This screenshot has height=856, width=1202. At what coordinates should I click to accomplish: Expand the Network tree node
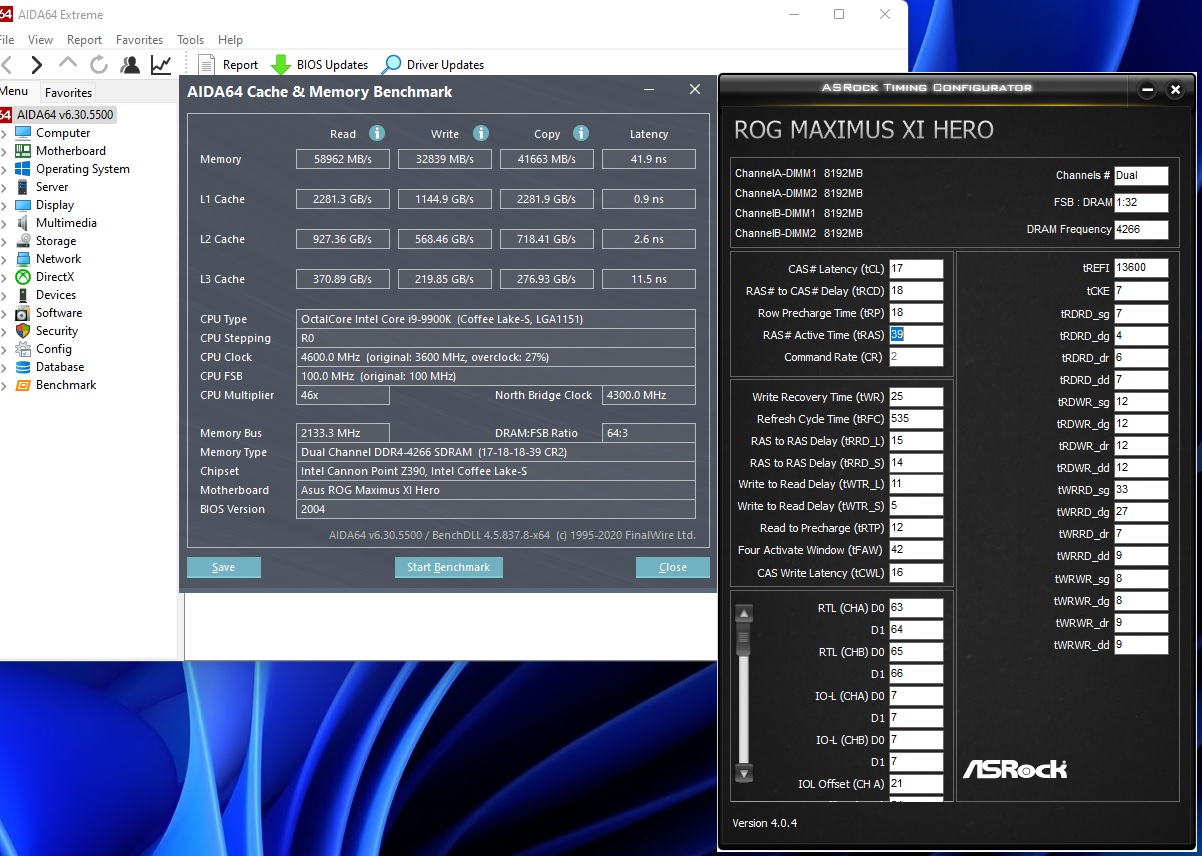click(x=4, y=259)
